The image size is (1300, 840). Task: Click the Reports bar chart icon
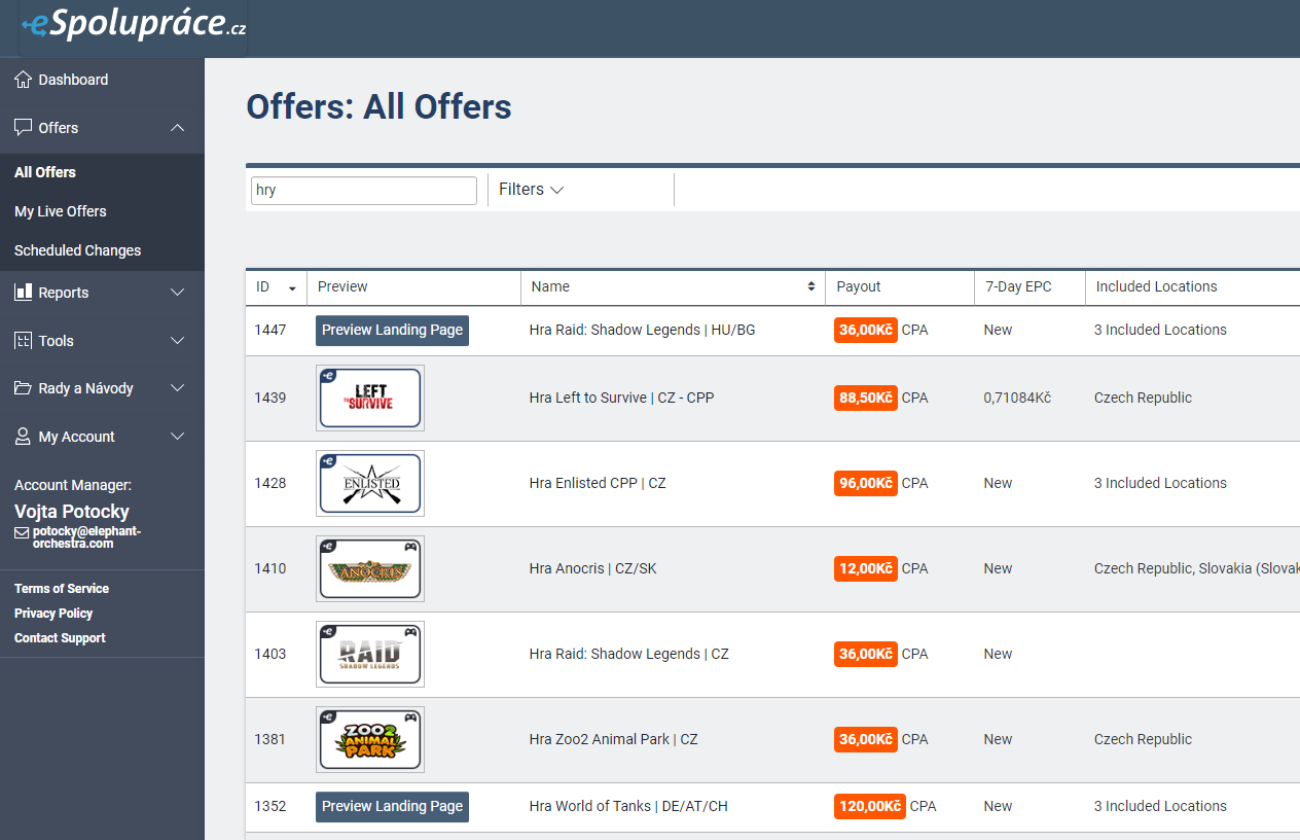[23, 292]
